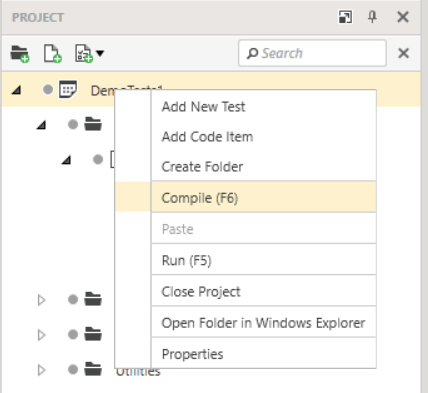428x393 pixels.
Task: Expand the Utilities folder node
Action: point(41,370)
